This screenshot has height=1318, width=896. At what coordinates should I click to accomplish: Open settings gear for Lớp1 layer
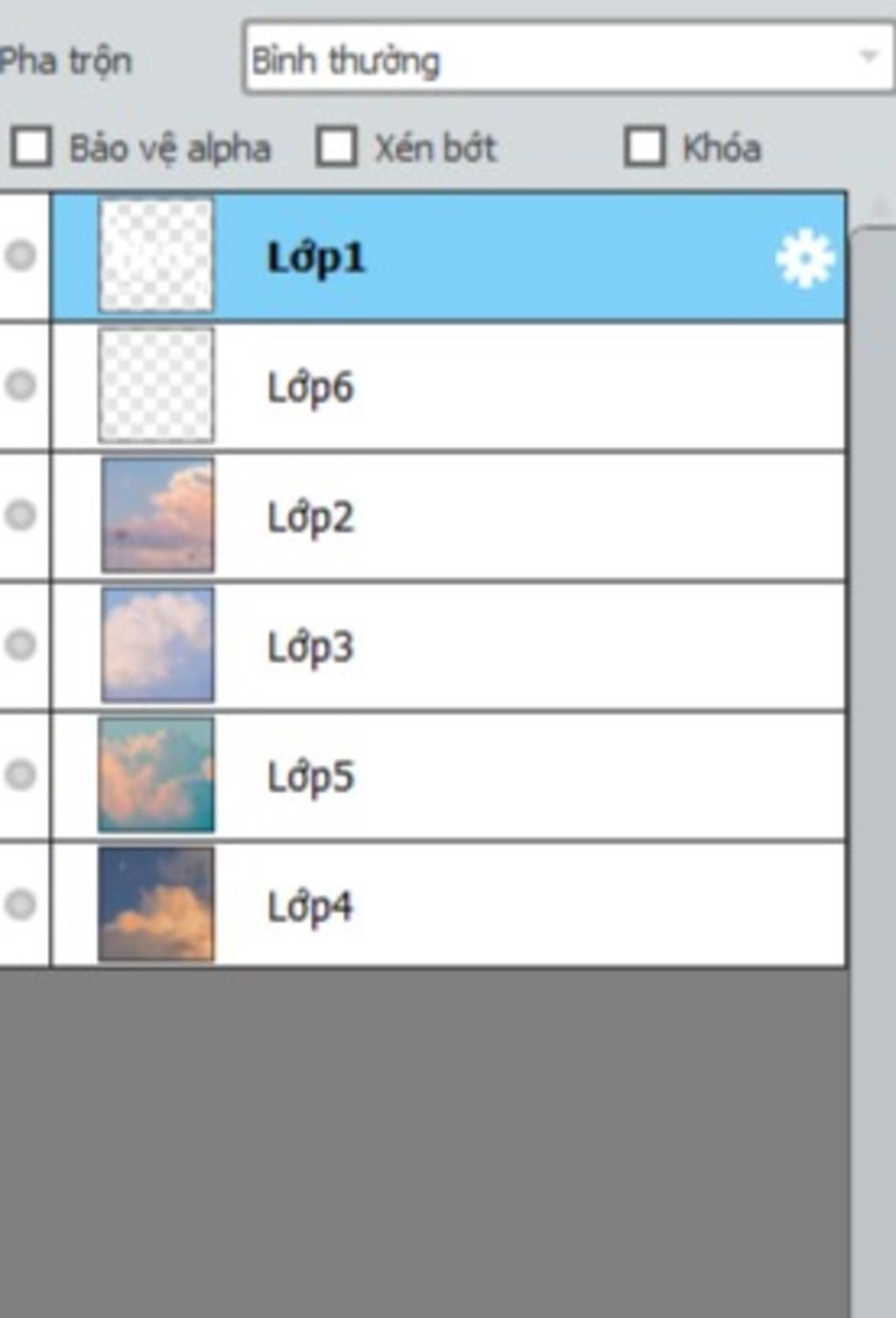click(804, 258)
